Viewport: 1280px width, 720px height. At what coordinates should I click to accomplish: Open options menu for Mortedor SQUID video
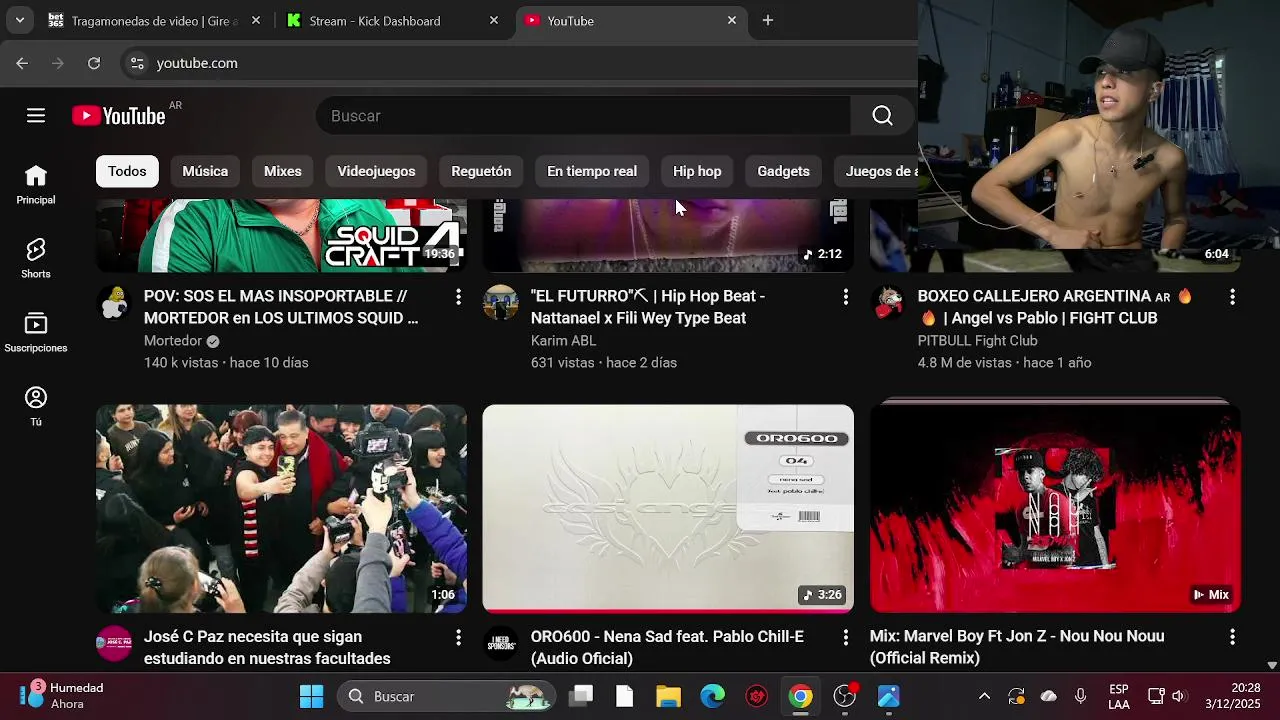point(458,297)
